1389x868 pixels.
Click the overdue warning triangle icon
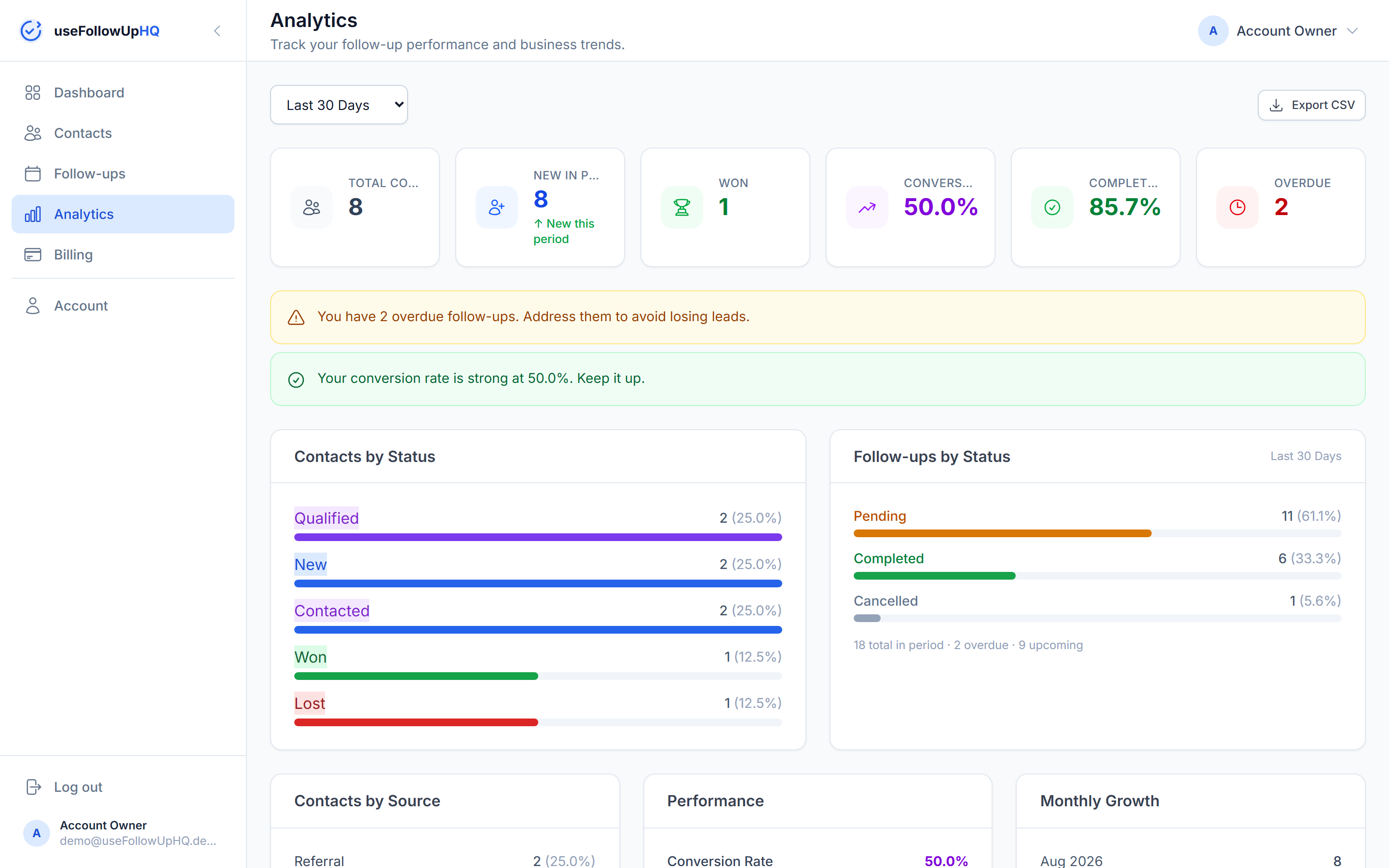296,317
